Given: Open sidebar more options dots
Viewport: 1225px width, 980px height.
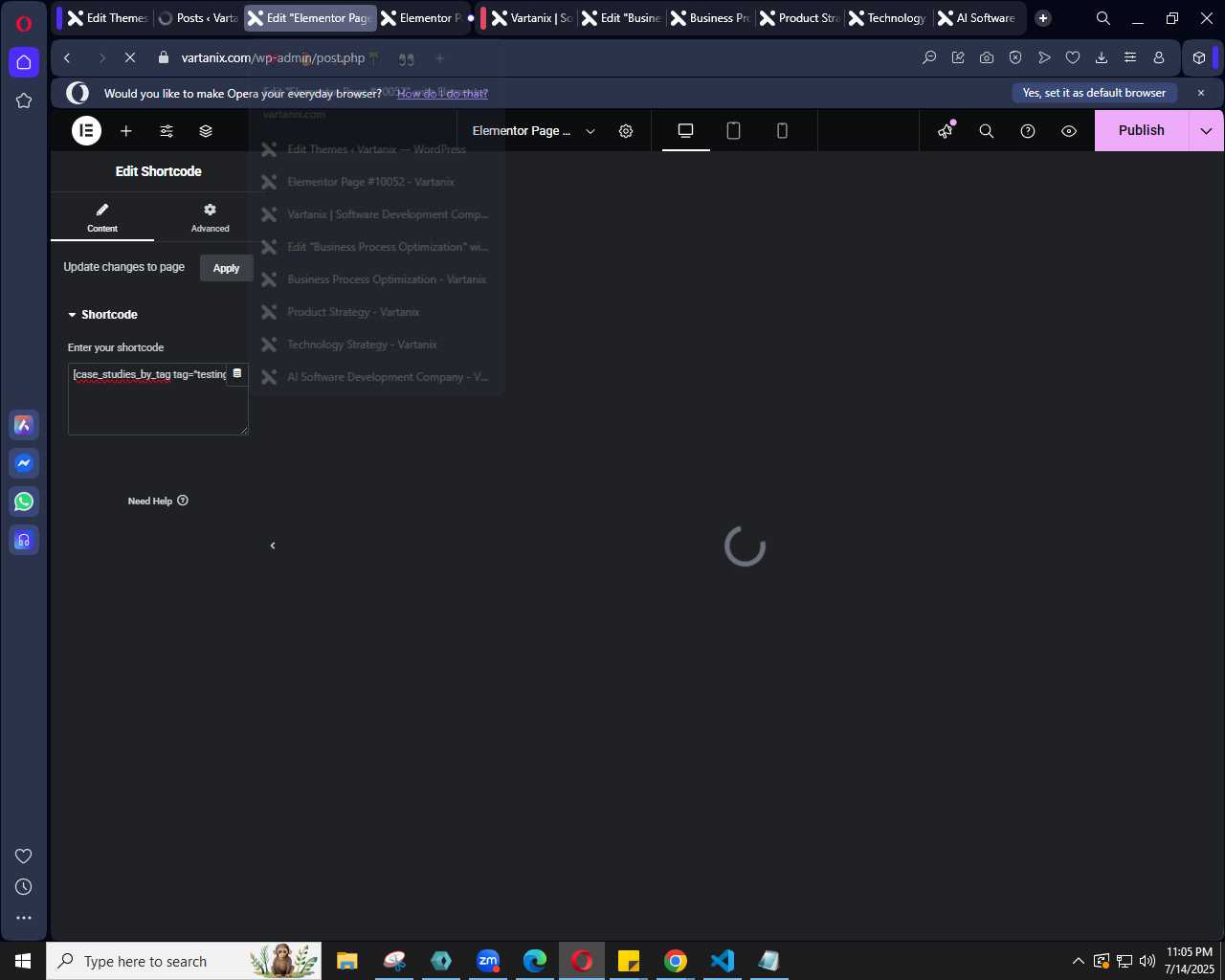Looking at the screenshot, I should point(24,918).
